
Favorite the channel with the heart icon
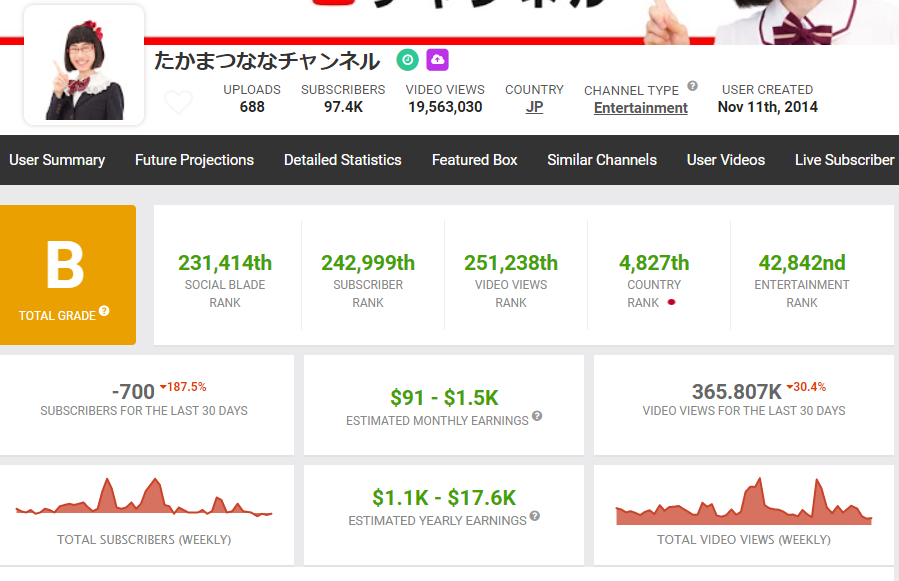point(178,102)
